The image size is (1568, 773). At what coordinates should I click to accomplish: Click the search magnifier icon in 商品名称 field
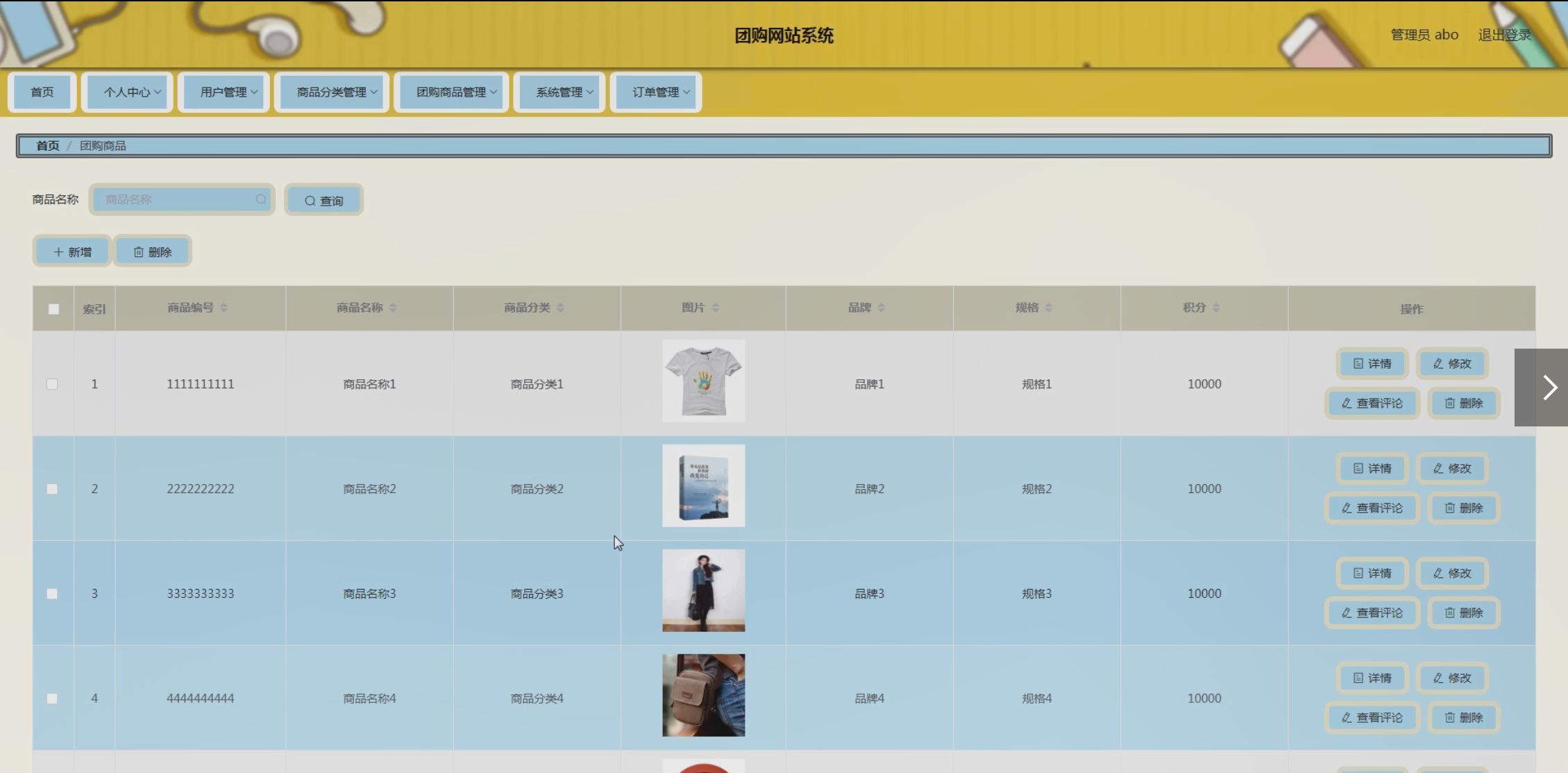260,199
